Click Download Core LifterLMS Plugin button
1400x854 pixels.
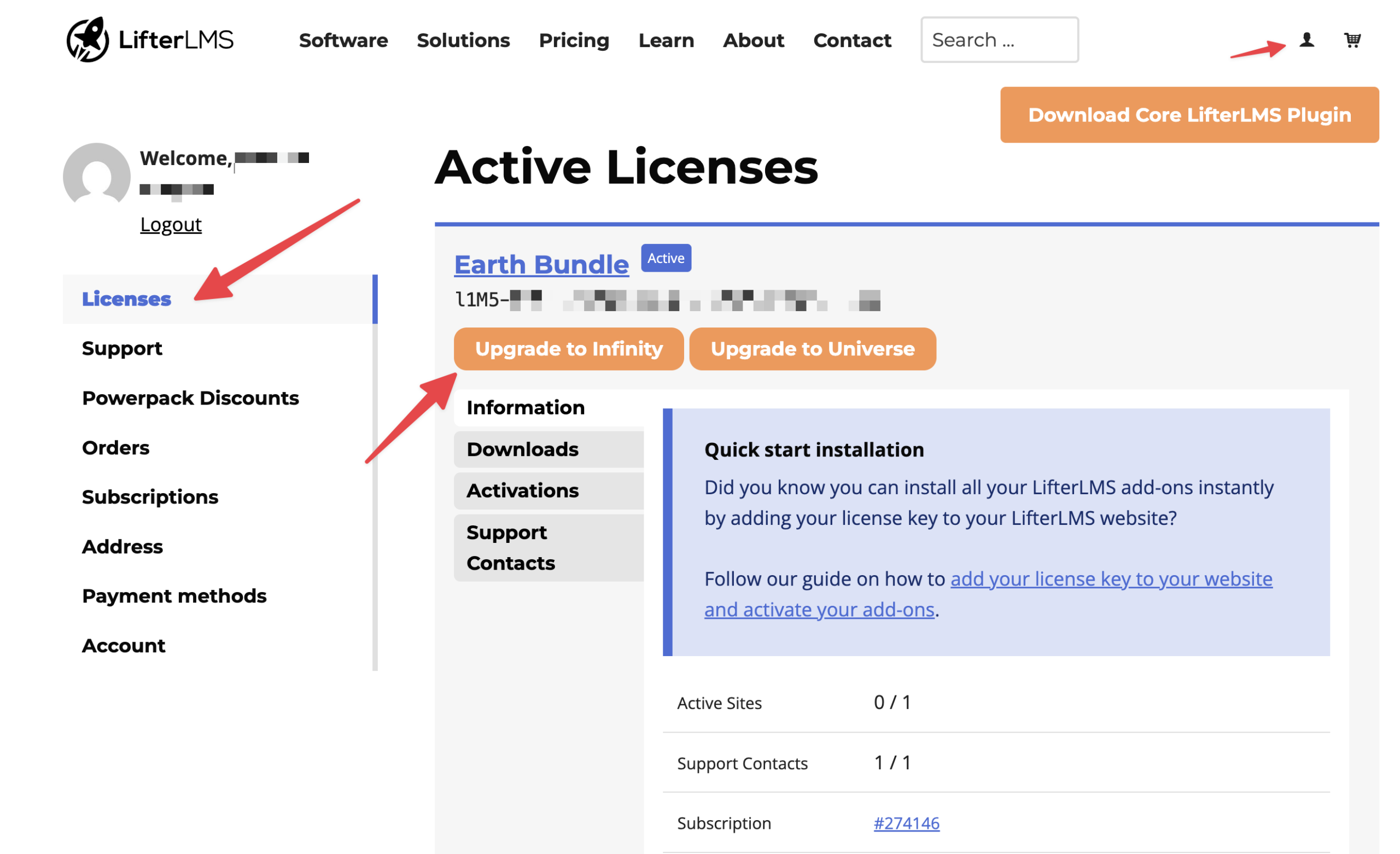click(x=1189, y=115)
